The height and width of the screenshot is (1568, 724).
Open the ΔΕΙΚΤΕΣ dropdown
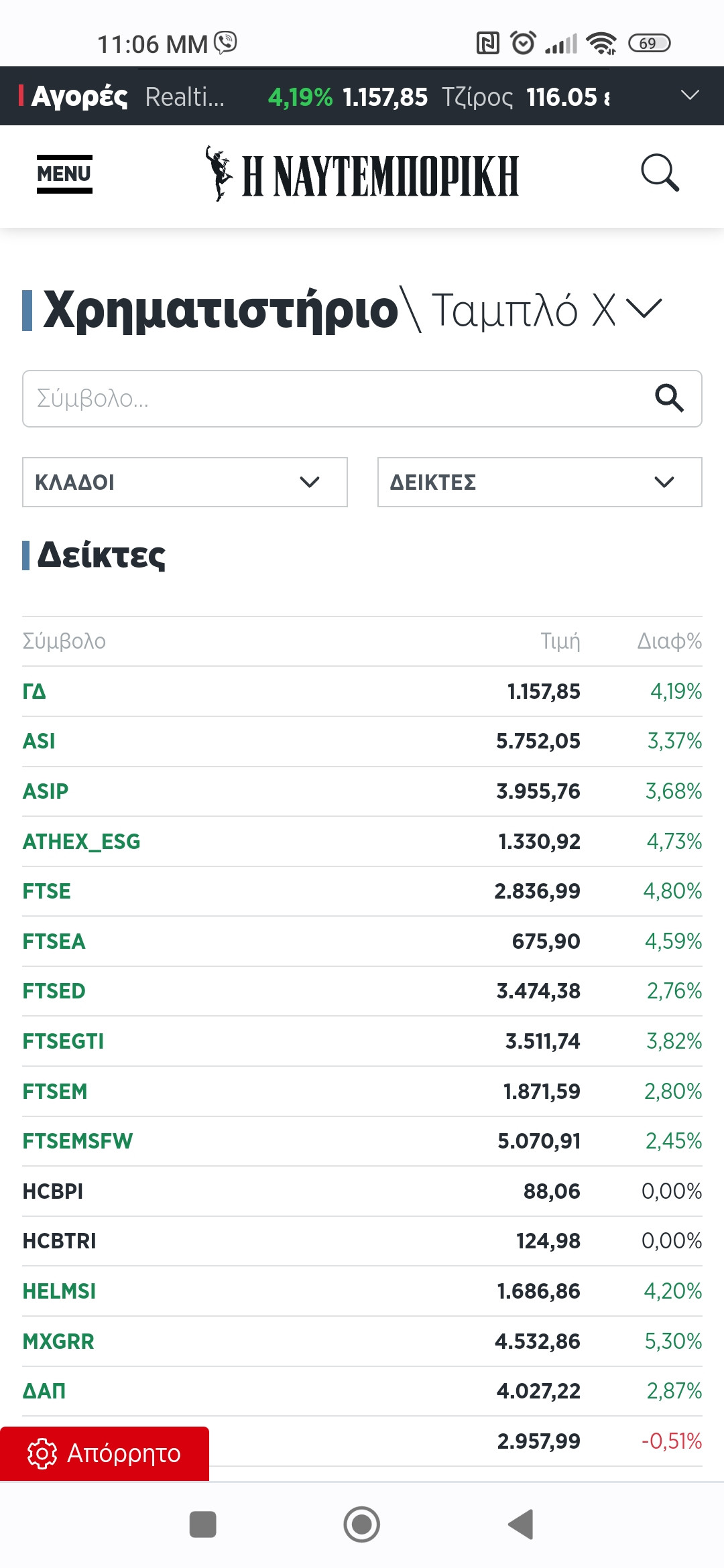click(x=540, y=482)
